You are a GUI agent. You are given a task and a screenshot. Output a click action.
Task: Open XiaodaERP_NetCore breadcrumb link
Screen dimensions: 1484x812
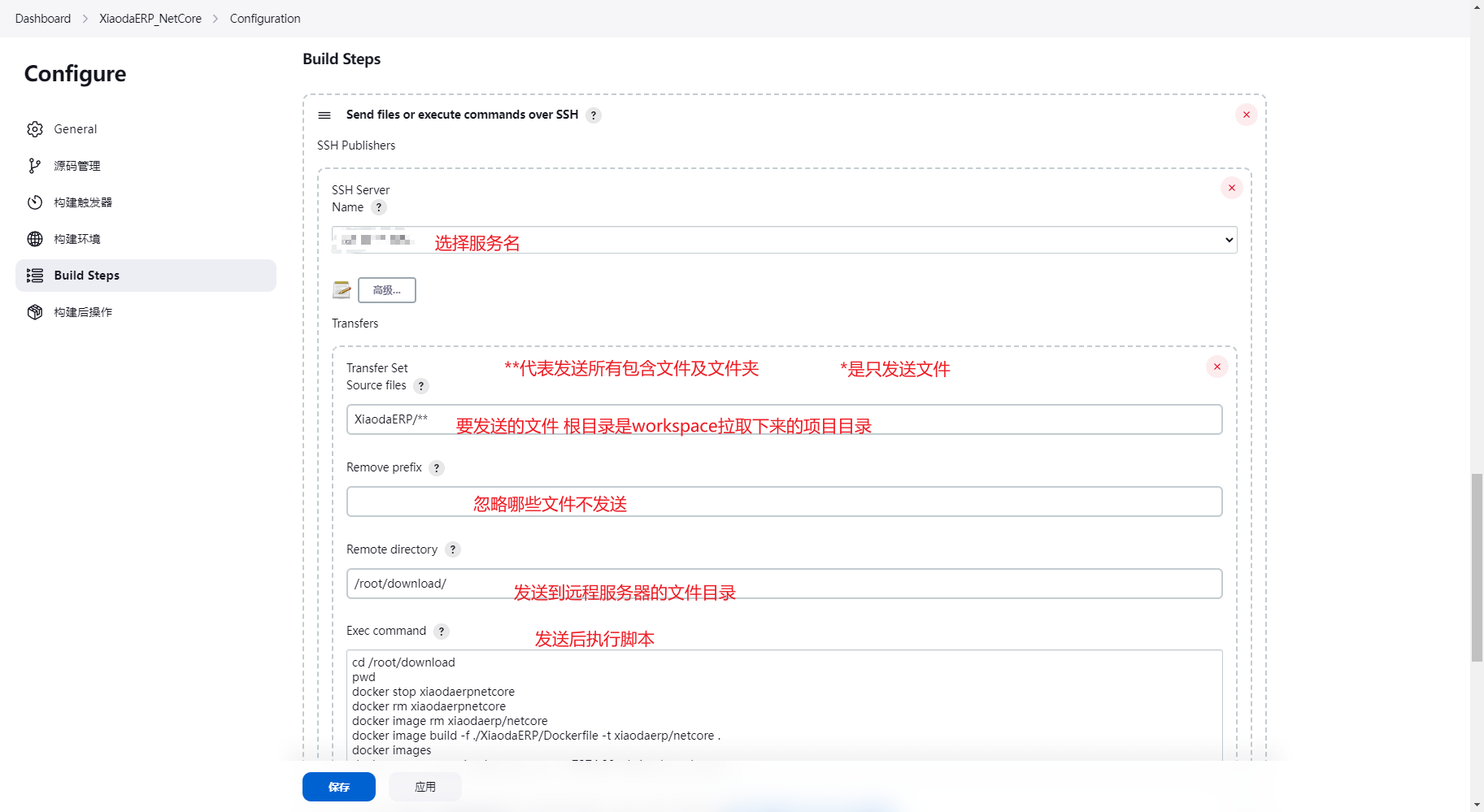(150, 19)
